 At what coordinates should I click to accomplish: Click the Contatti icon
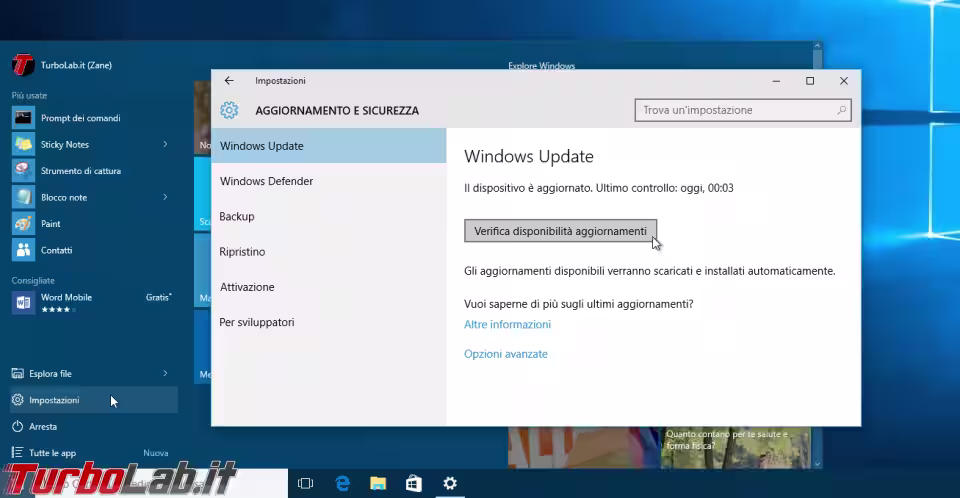click(x=23, y=250)
